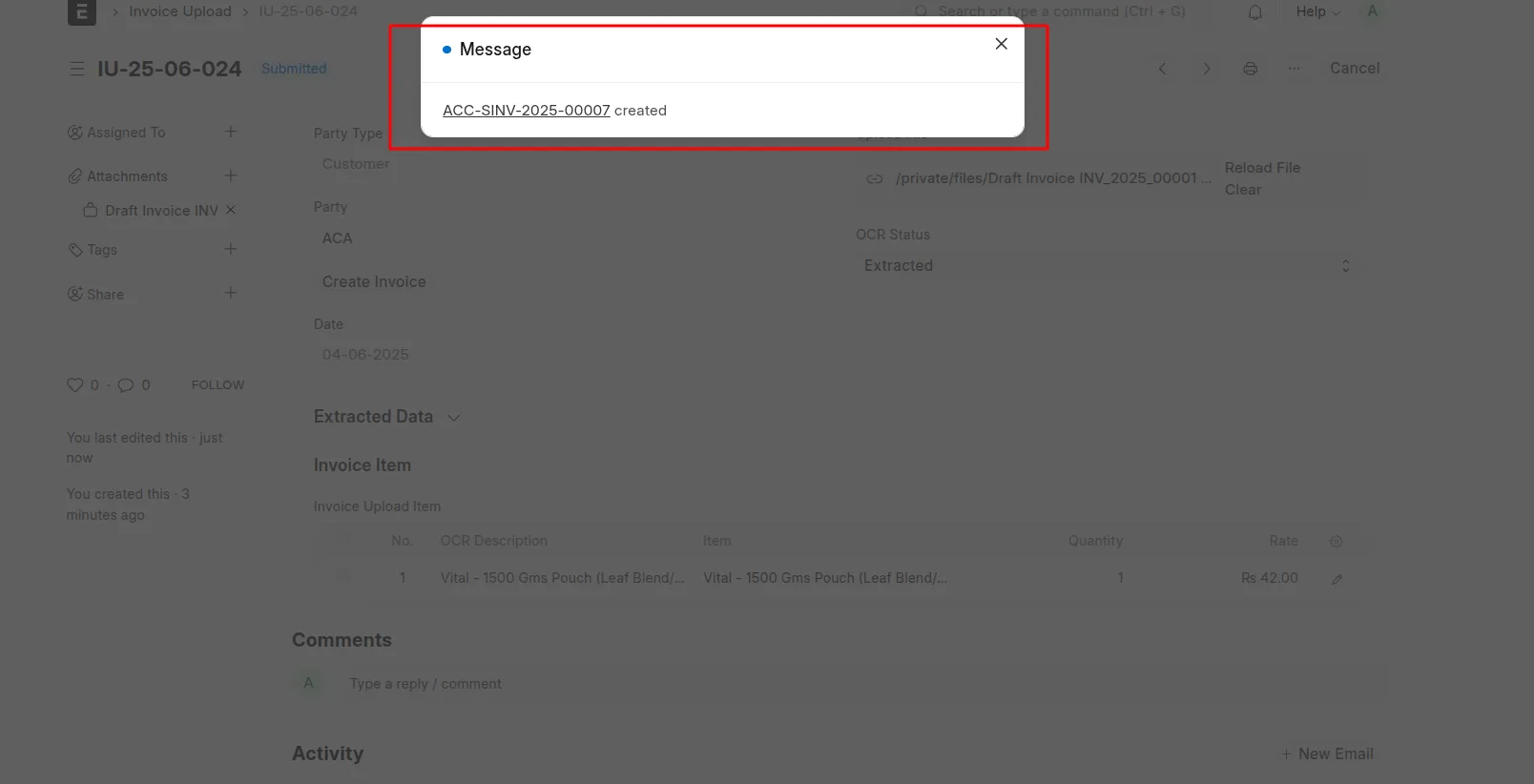1534x784 pixels.
Task: Remove the Draft Invoice INV attachment
Action: (x=230, y=210)
